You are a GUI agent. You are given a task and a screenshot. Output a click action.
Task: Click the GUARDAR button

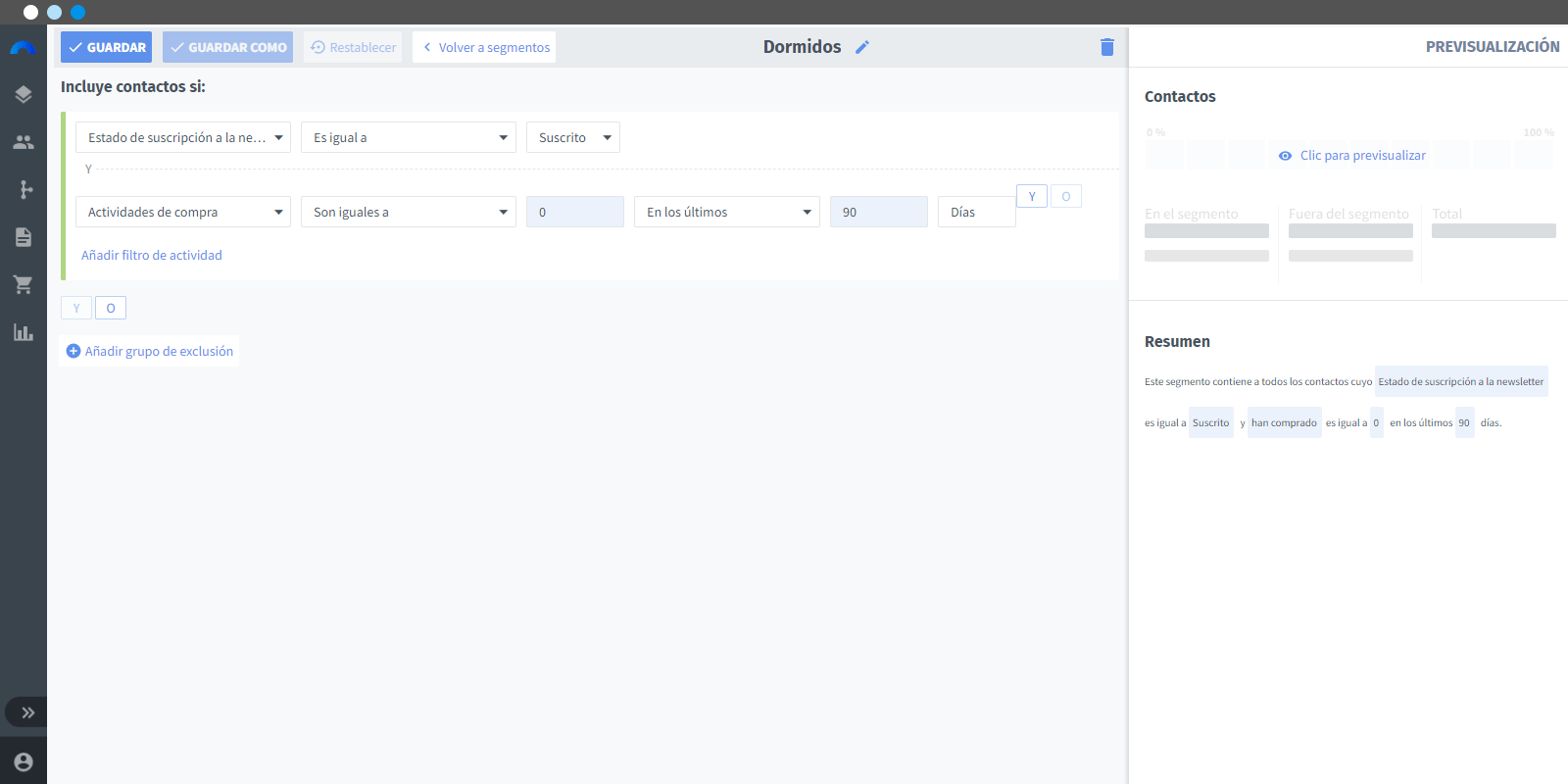106,47
